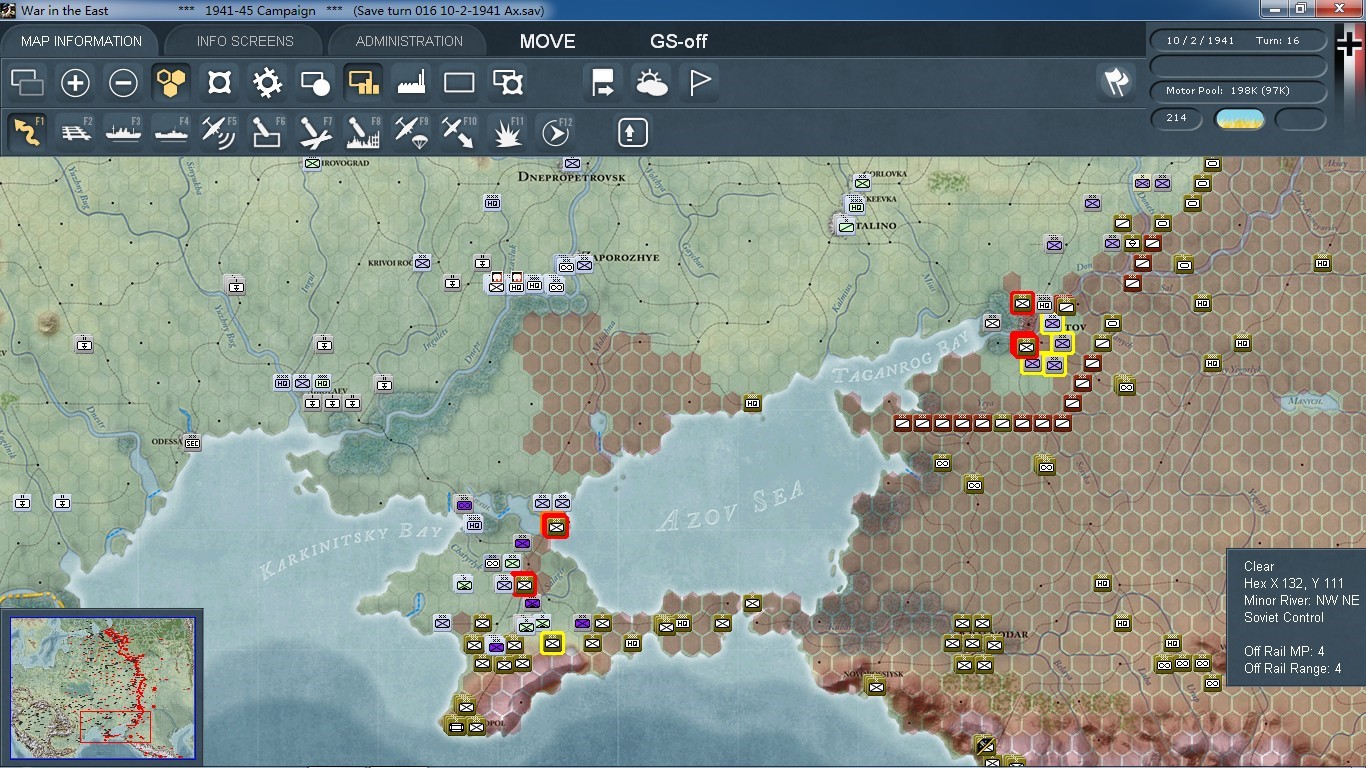Click the 'Off Rail Range: 4' text

(x=1292, y=668)
